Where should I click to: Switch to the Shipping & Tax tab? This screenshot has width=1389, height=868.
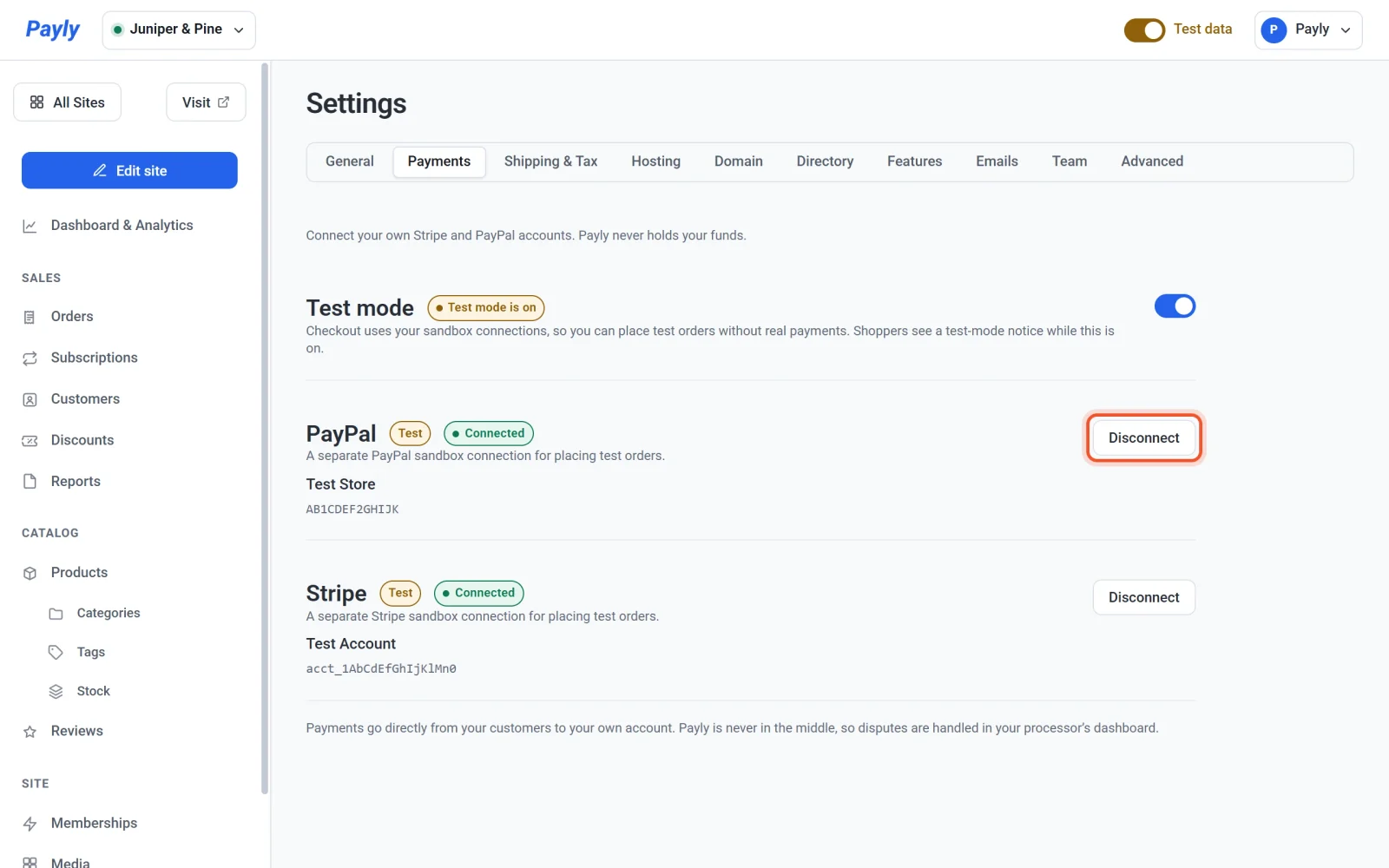click(x=550, y=161)
